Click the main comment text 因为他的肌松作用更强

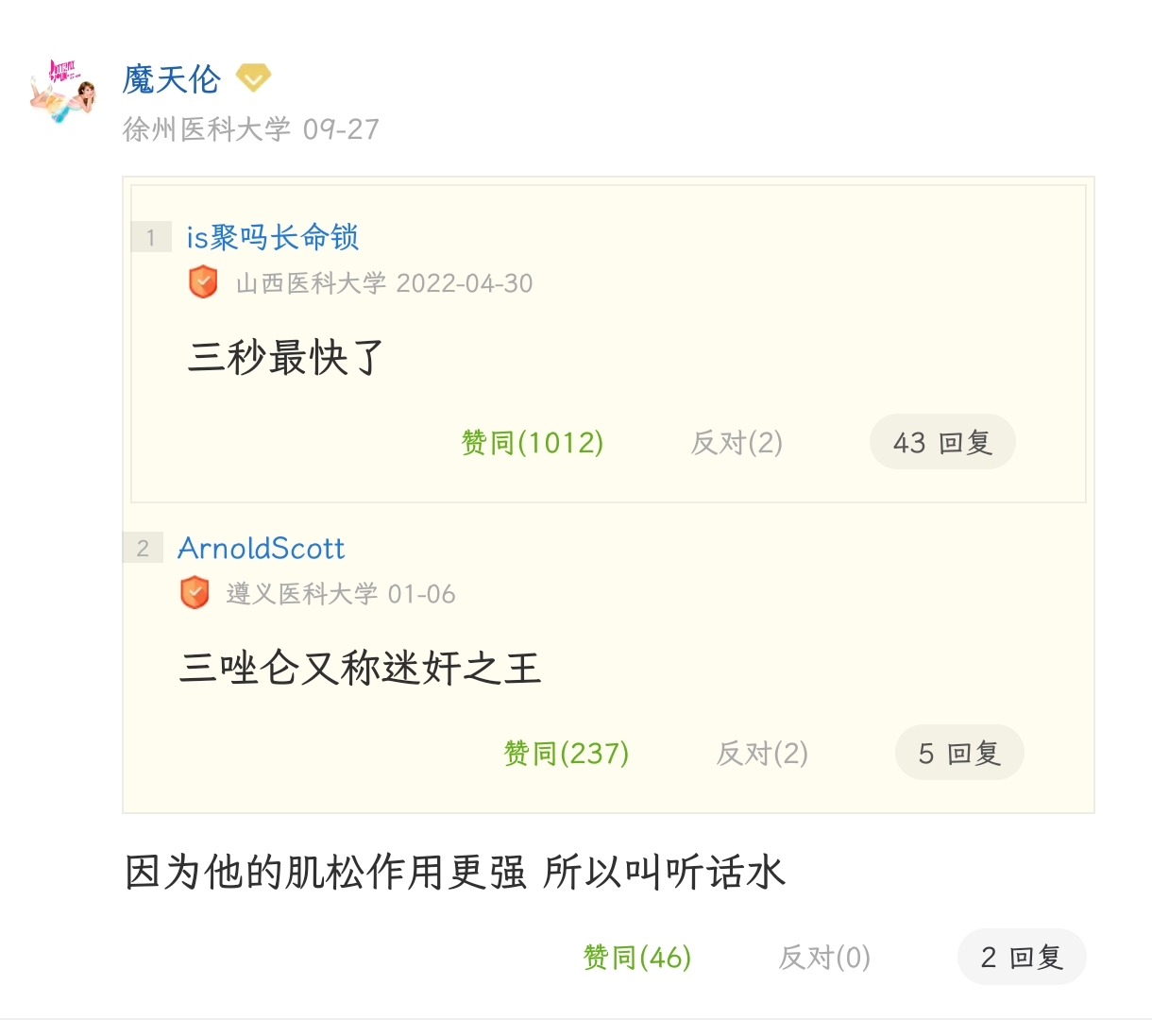(x=326, y=872)
